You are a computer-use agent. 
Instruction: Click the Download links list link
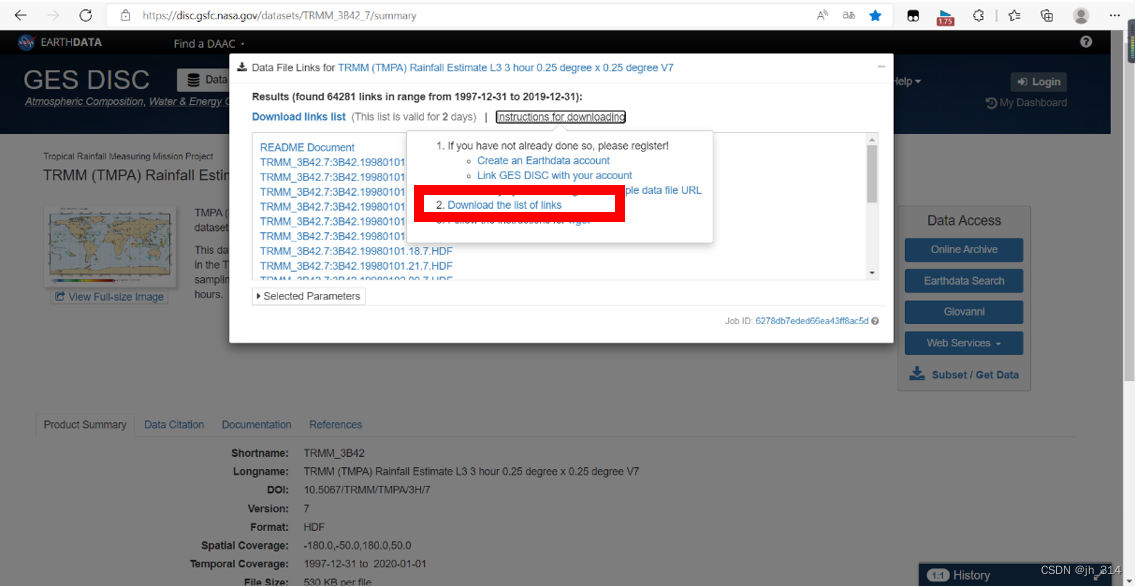pos(299,117)
